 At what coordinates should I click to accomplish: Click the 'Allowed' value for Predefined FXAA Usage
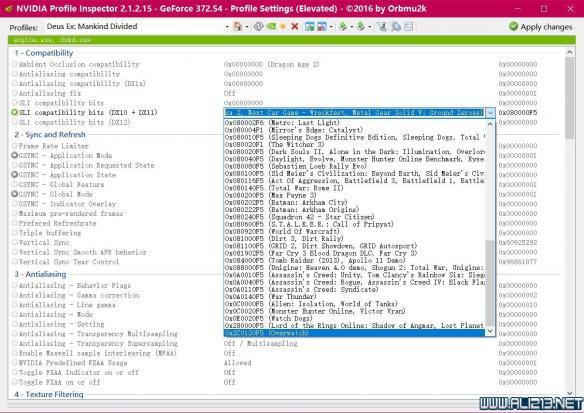click(238, 363)
